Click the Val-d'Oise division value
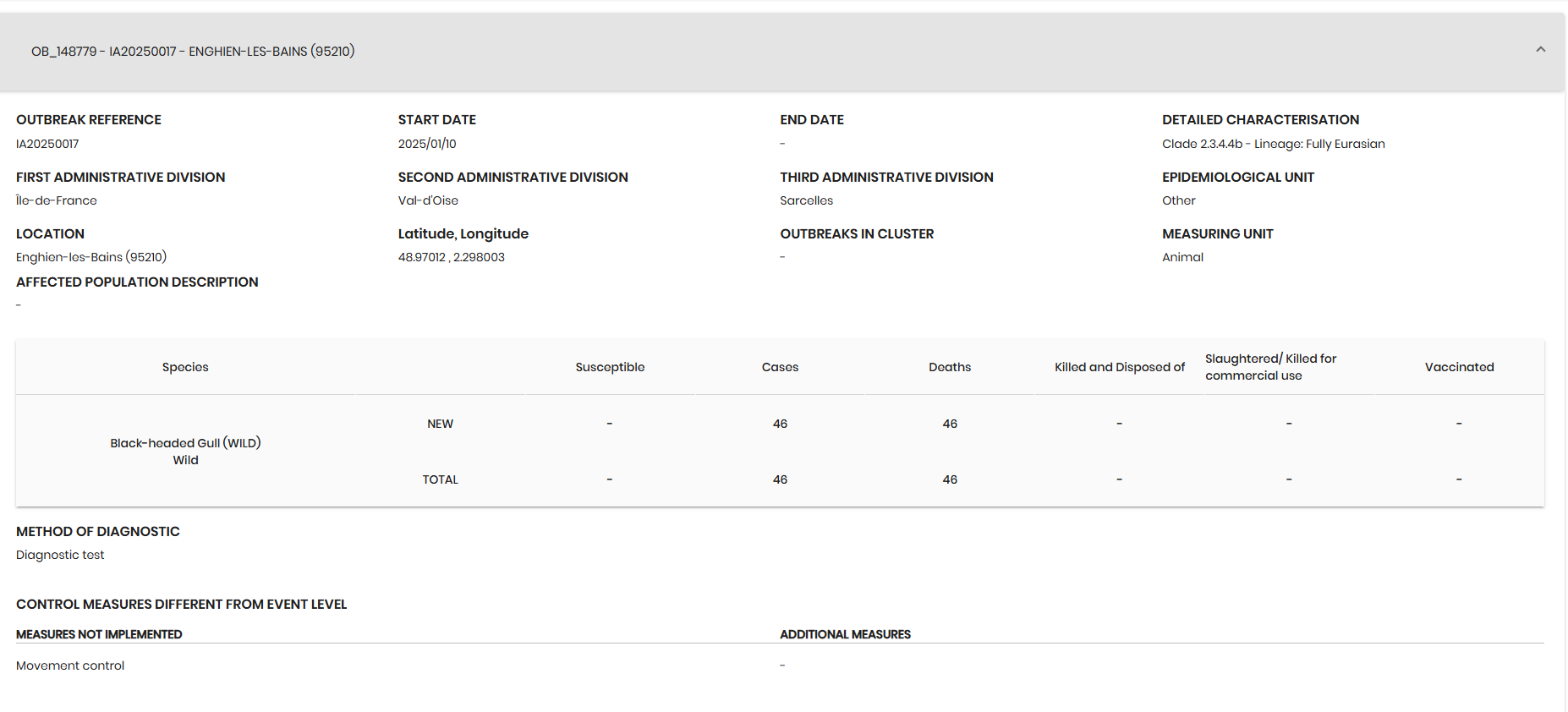The height and width of the screenshot is (712, 1568). (428, 200)
